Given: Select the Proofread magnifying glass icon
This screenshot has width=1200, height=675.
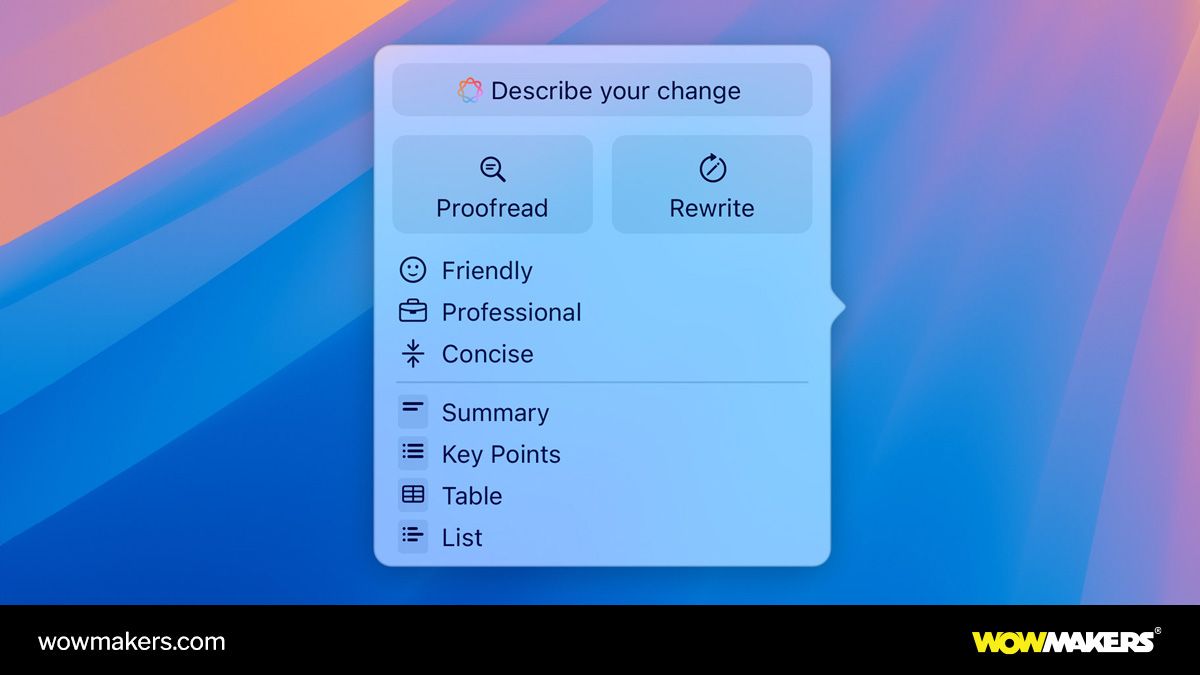Looking at the screenshot, I should tap(492, 169).
